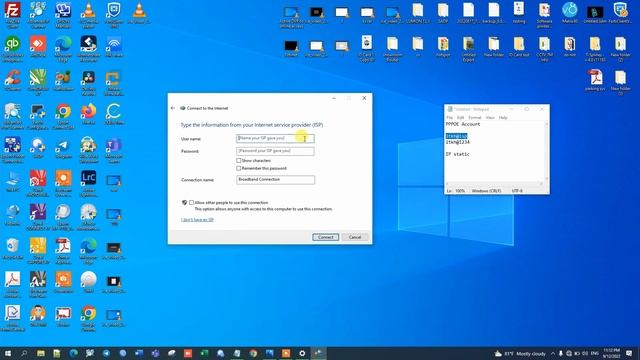Open the Format menu in Notepad

[475, 118]
